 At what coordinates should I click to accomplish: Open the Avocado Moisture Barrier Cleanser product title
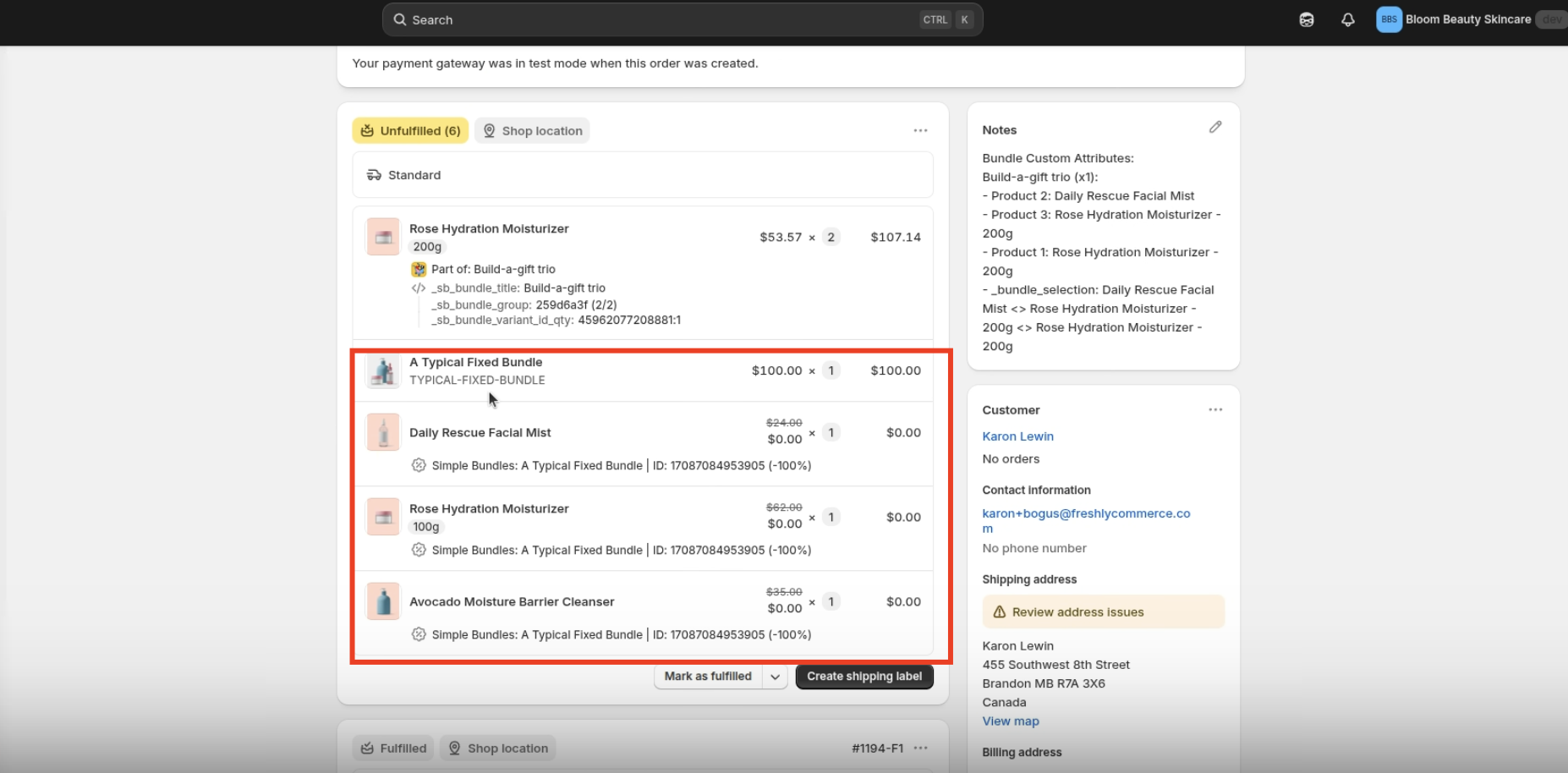coord(512,601)
